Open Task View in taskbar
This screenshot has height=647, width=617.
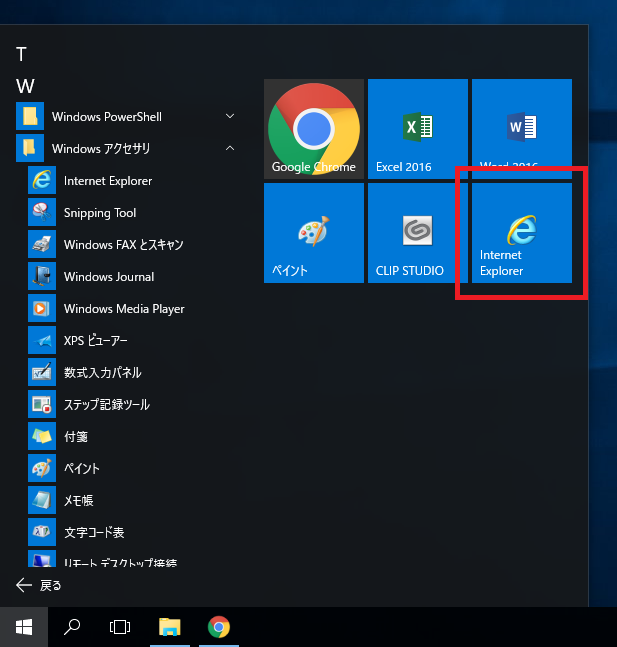pyautogui.click(x=120, y=627)
